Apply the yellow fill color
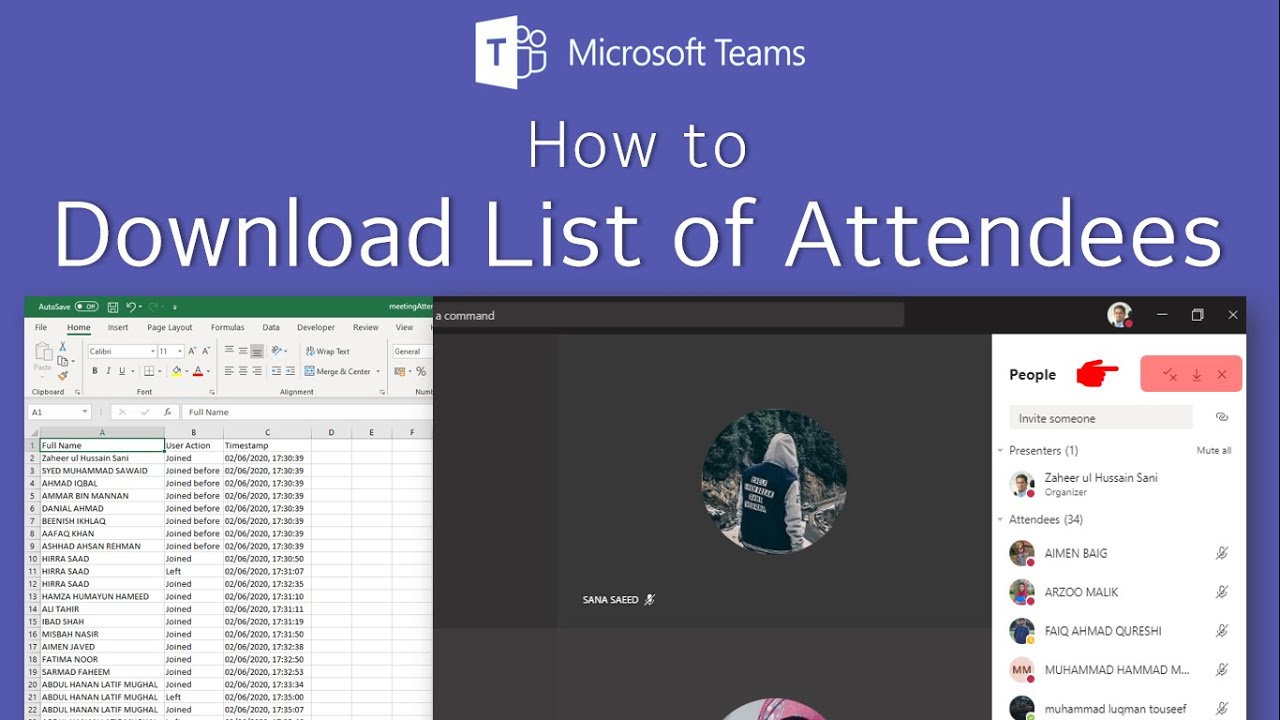1280x720 pixels. 176,371
